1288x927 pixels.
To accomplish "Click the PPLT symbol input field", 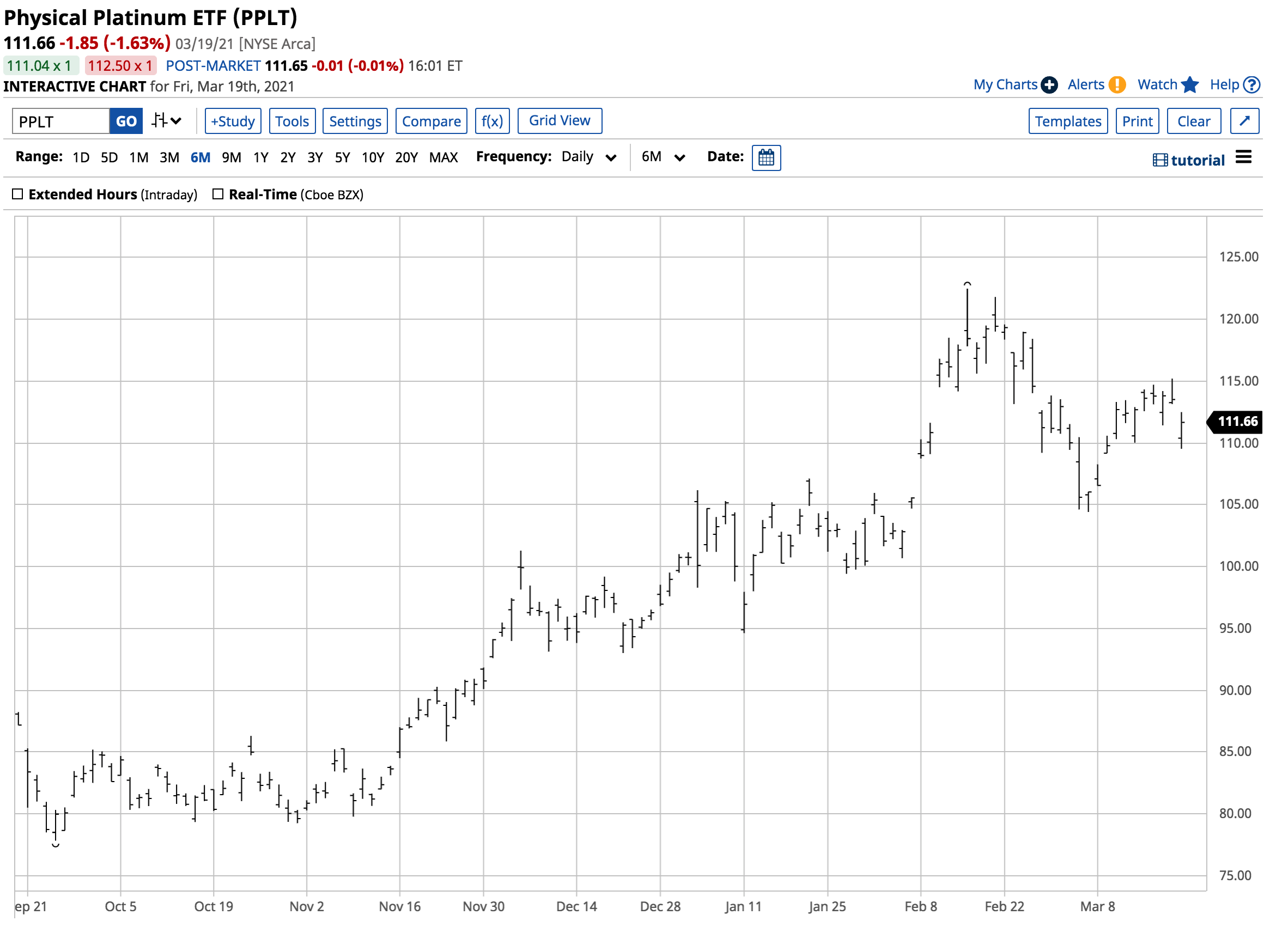I will 61,121.
